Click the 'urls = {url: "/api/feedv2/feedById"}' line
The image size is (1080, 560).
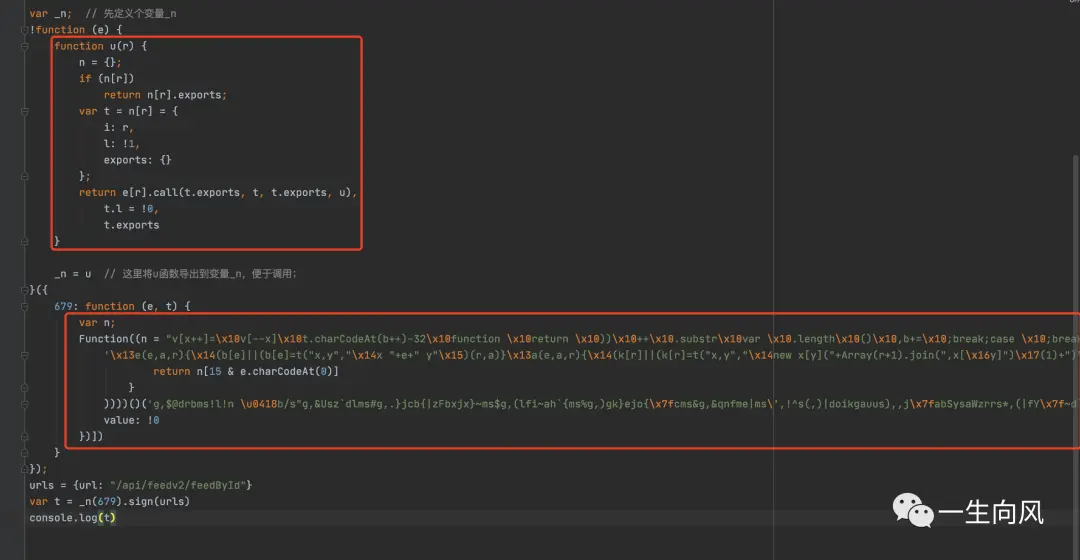[141, 486]
